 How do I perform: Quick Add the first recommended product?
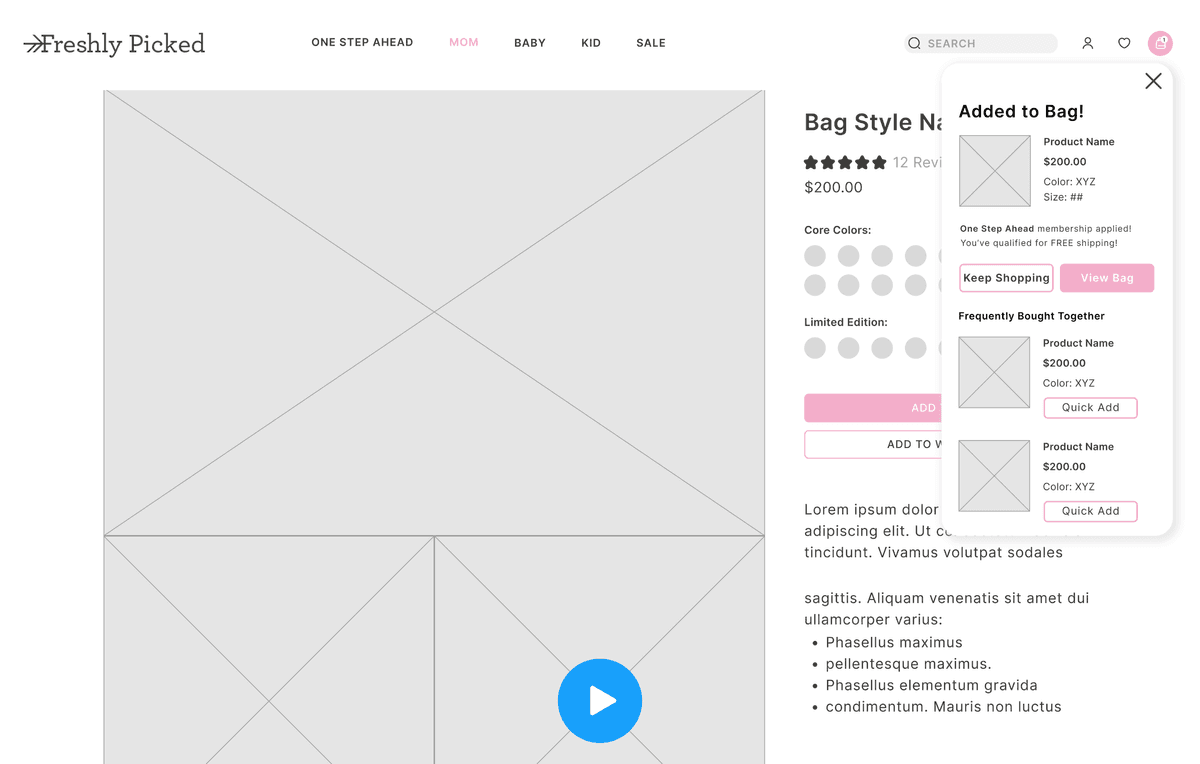click(x=1090, y=407)
